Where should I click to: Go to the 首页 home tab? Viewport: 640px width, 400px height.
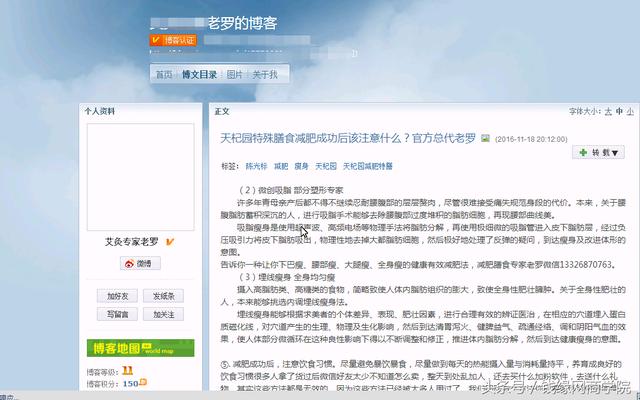(x=163, y=75)
